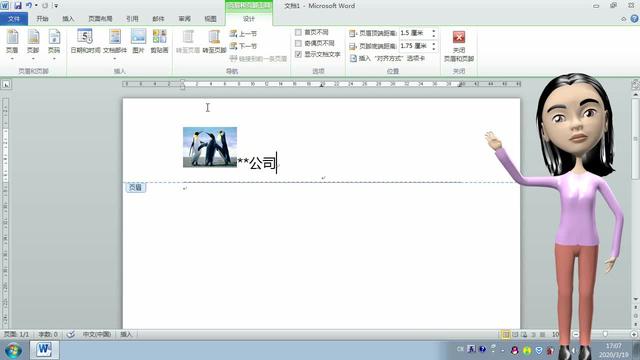Click the Word icon on taskbar
This screenshot has height=360, width=640.
pyautogui.click(x=44, y=350)
